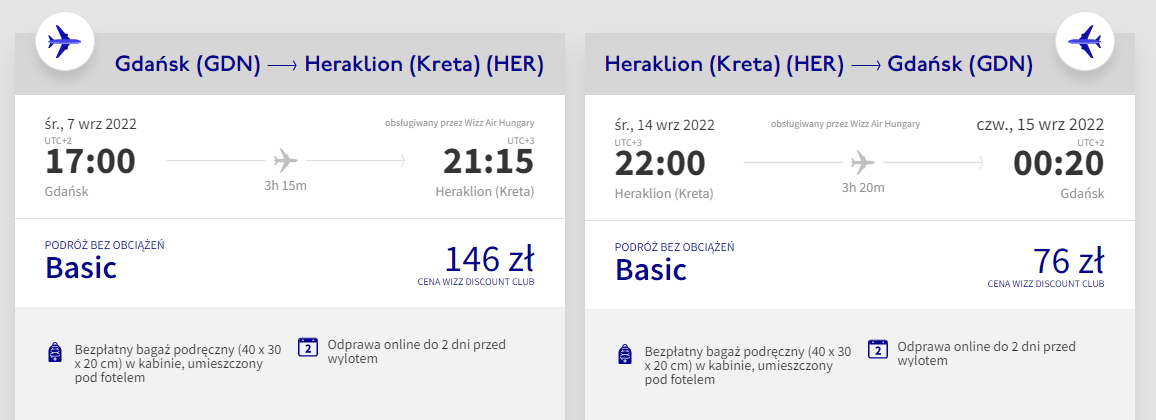The image size is (1156, 420).
Task: Click the Heraklion (Kreta) (HER) → Gdańsk (GDN) header
Action: click(x=818, y=65)
